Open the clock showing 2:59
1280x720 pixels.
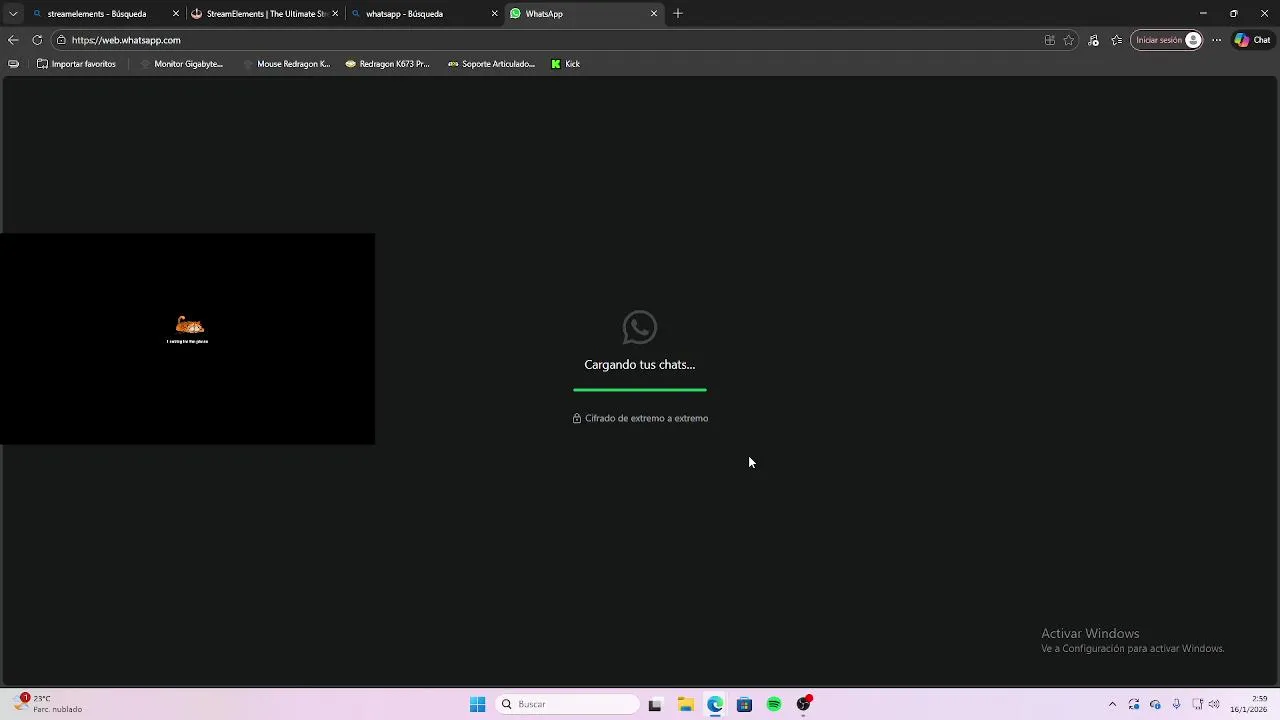pos(1249,704)
